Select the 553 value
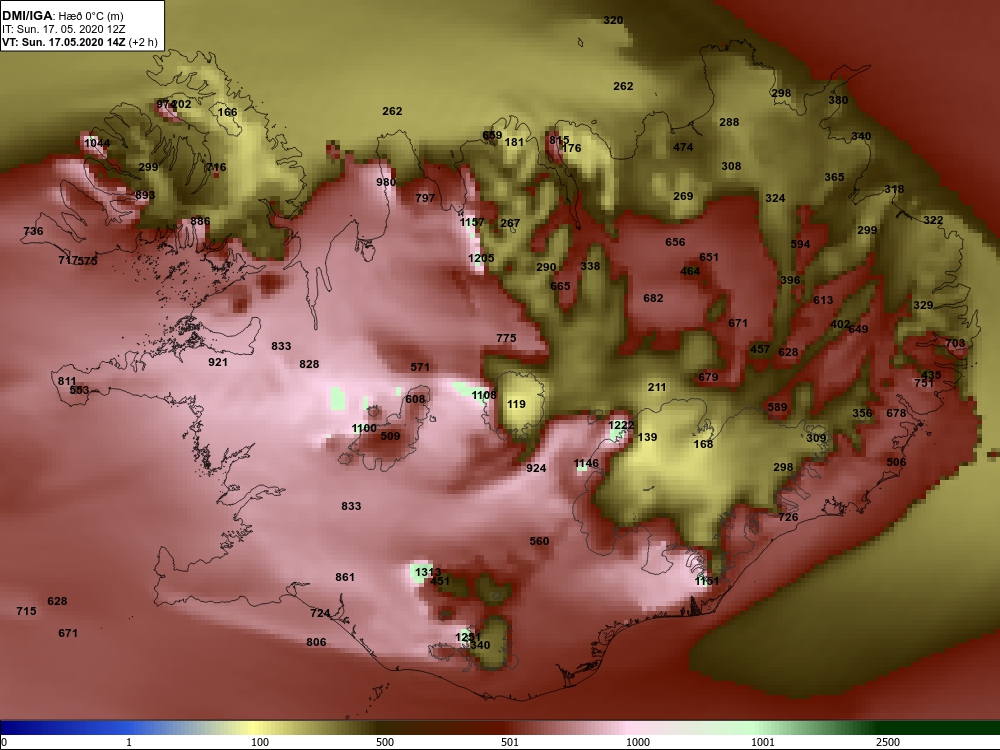The image size is (1000, 750). click(80, 390)
